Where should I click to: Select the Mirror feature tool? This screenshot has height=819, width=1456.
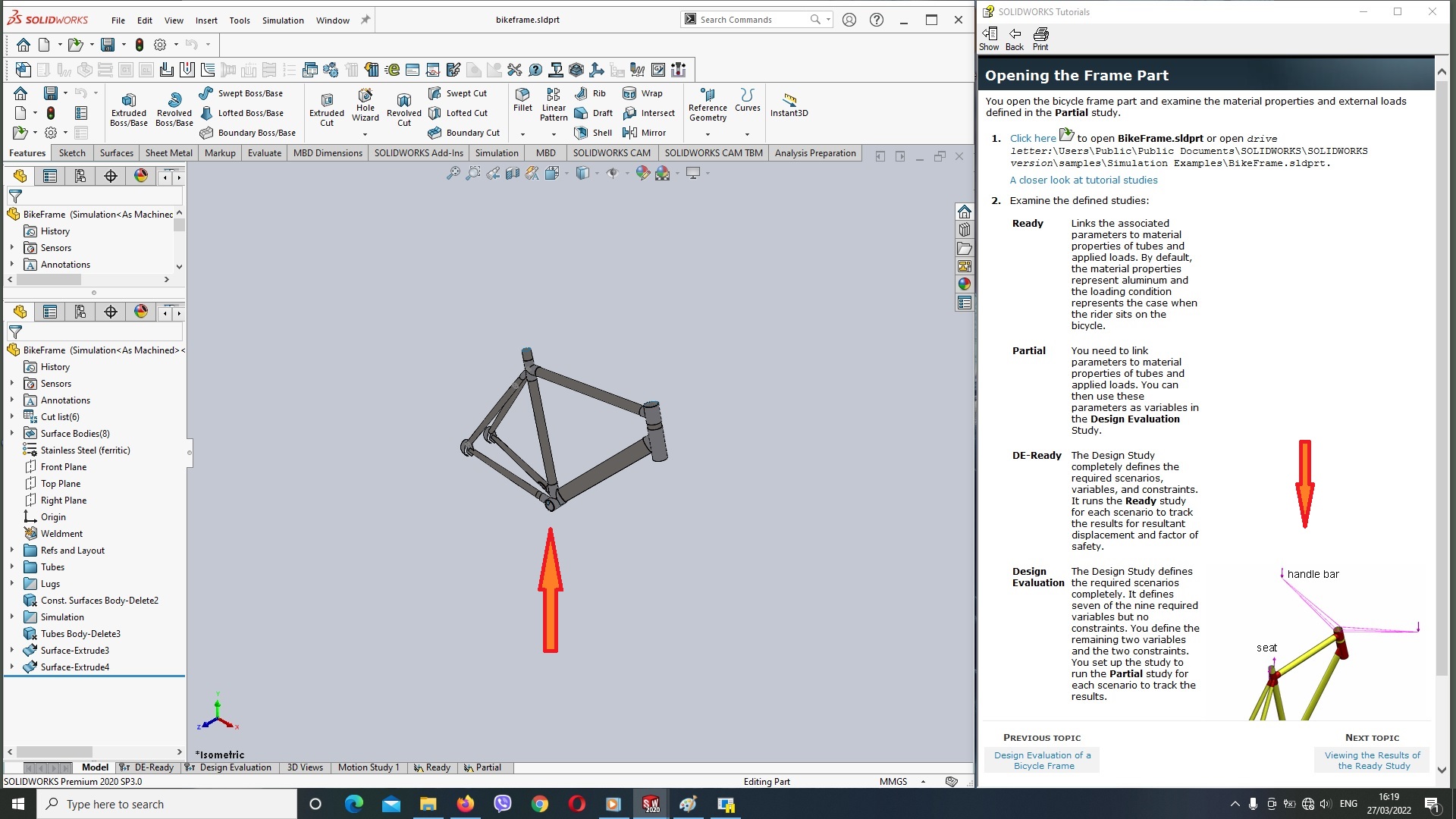(644, 133)
